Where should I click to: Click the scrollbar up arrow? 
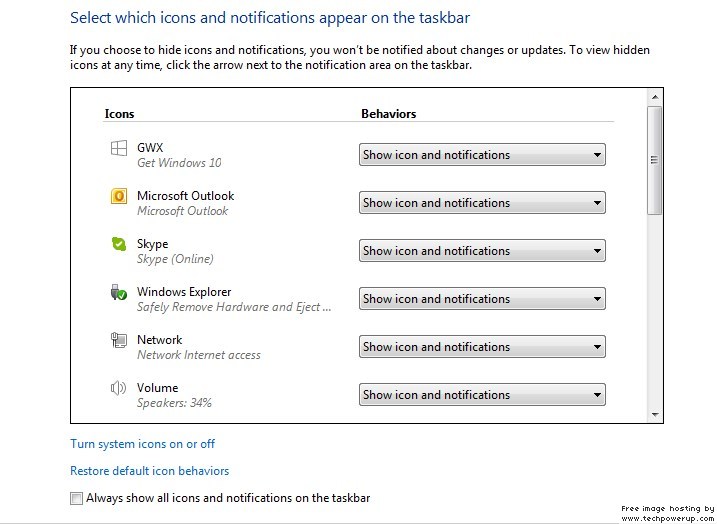click(655, 97)
